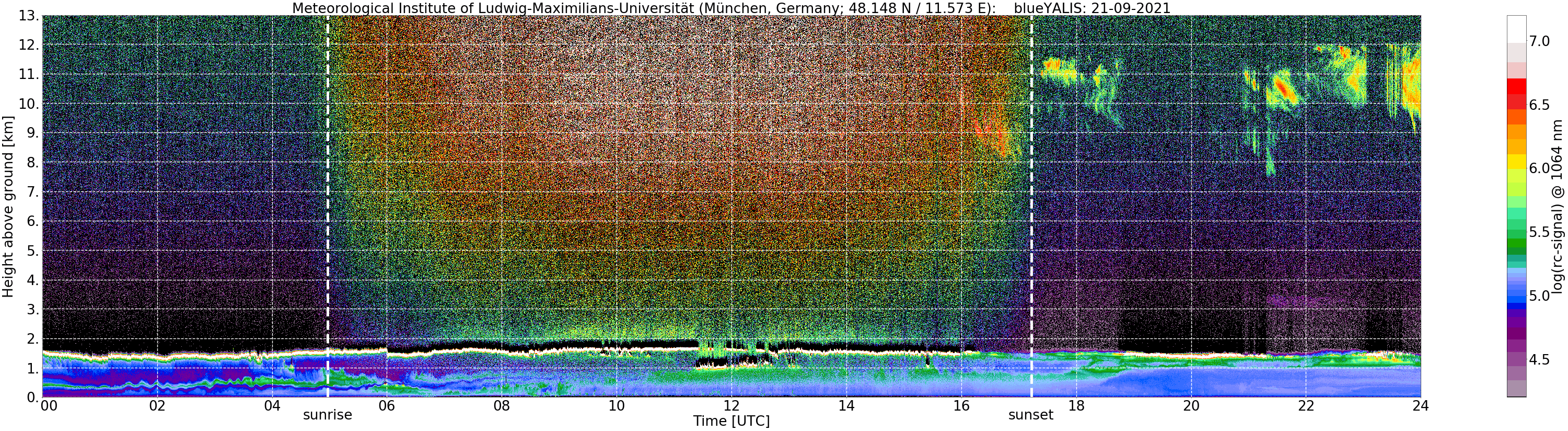Image resolution: width=1568 pixels, height=431 pixels.
Task: Click the 11. height tick label
Action: pyautogui.click(x=29, y=74)
